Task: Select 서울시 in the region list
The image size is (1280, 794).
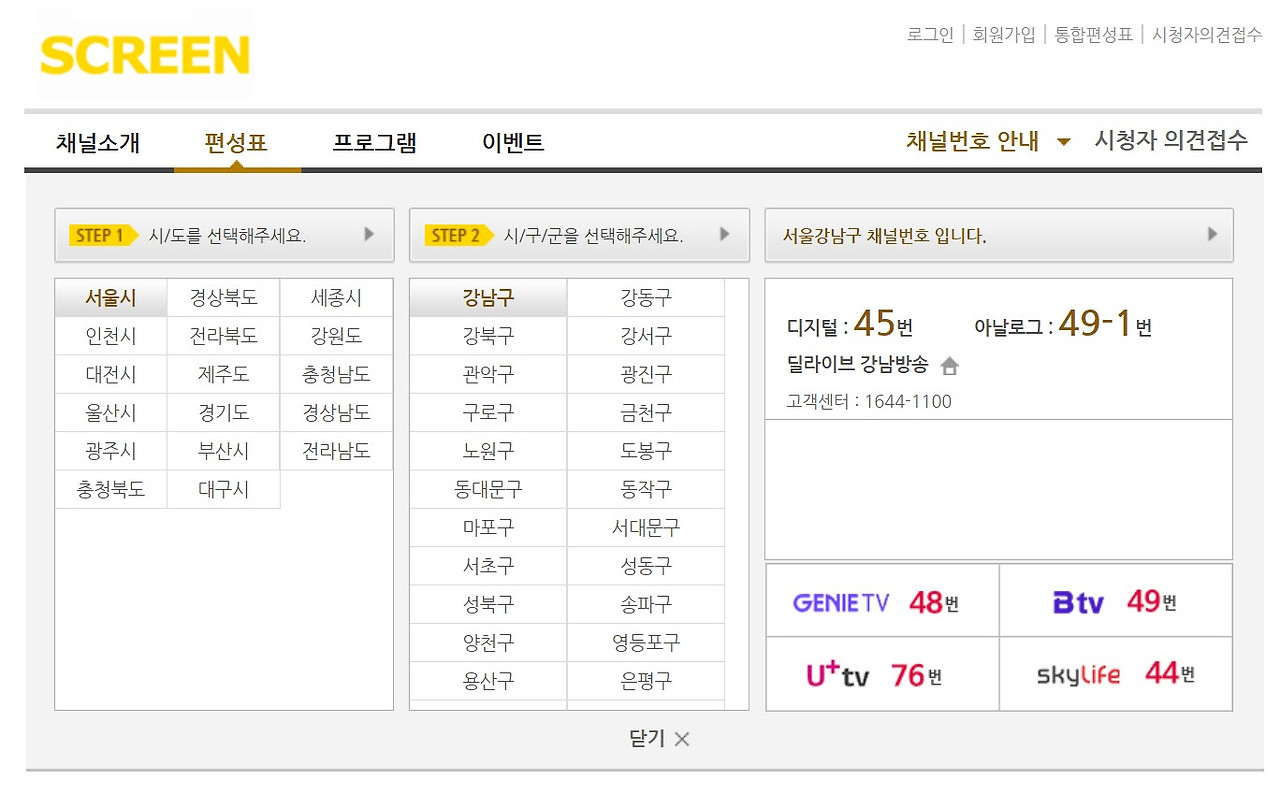Action: pyautogui.click(x=111, y=298)
